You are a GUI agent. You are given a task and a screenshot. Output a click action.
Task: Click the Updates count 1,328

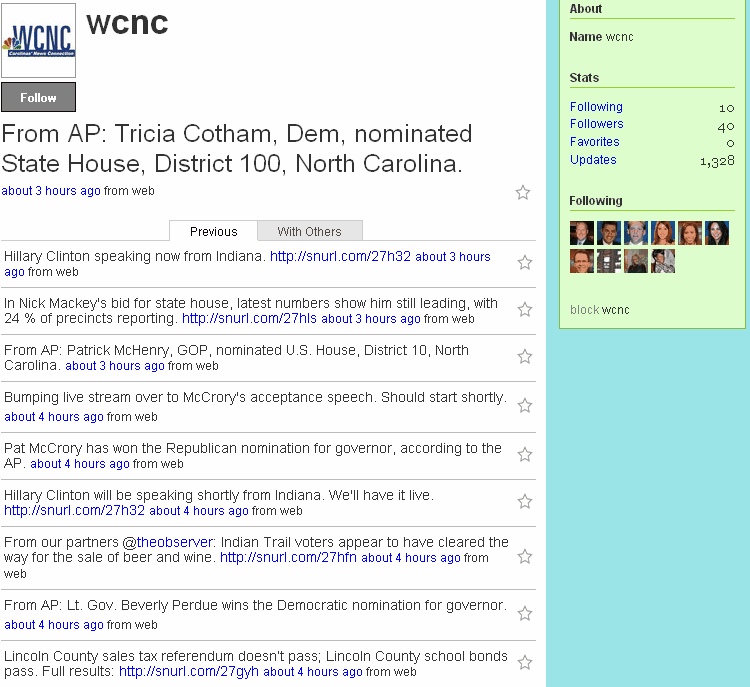click(x=717, y=161)
